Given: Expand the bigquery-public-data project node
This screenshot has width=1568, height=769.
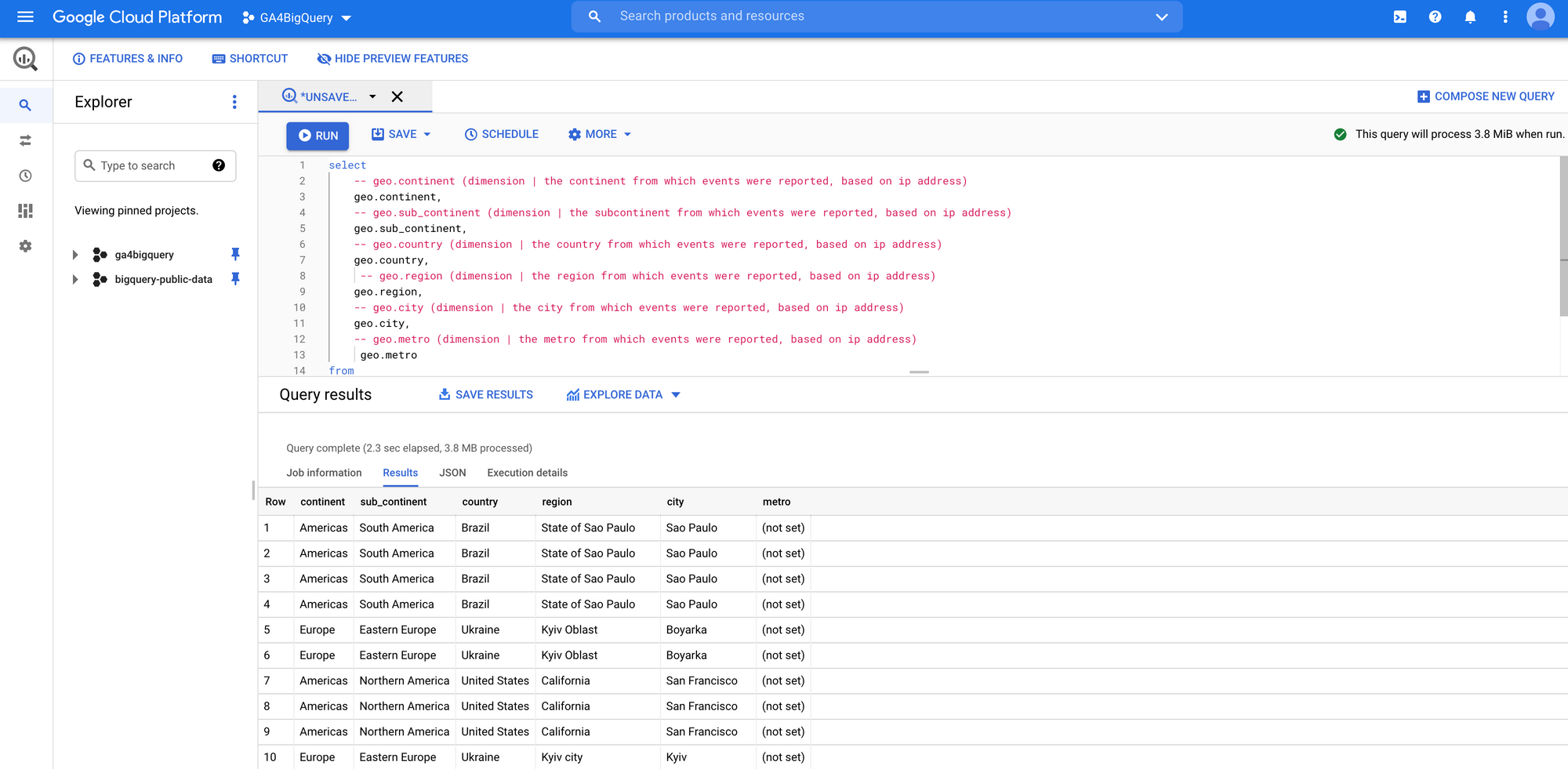Looking at the screenshot, I should [x=75, y=279].
